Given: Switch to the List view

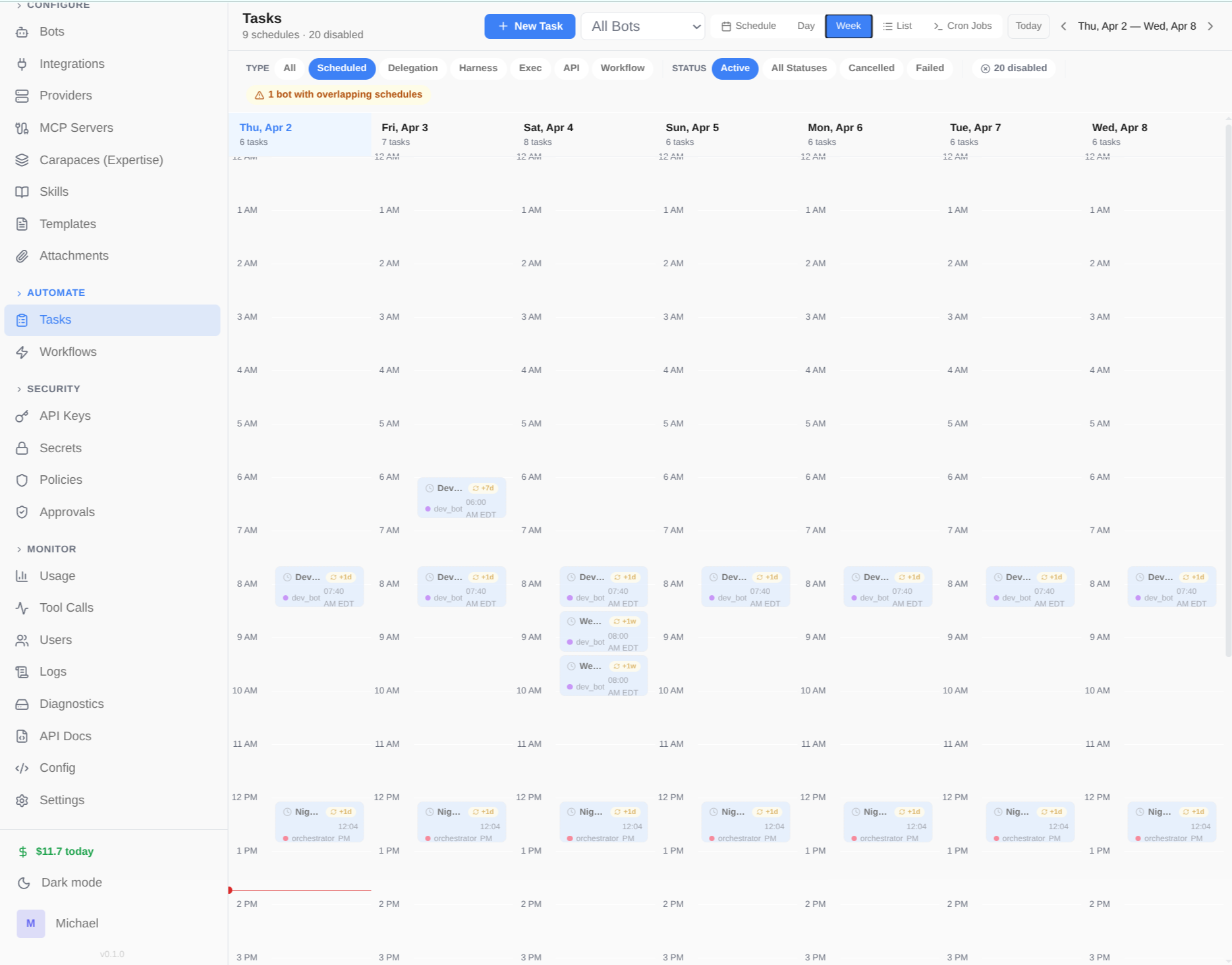Looking at the screenshot, I should 897,26.
